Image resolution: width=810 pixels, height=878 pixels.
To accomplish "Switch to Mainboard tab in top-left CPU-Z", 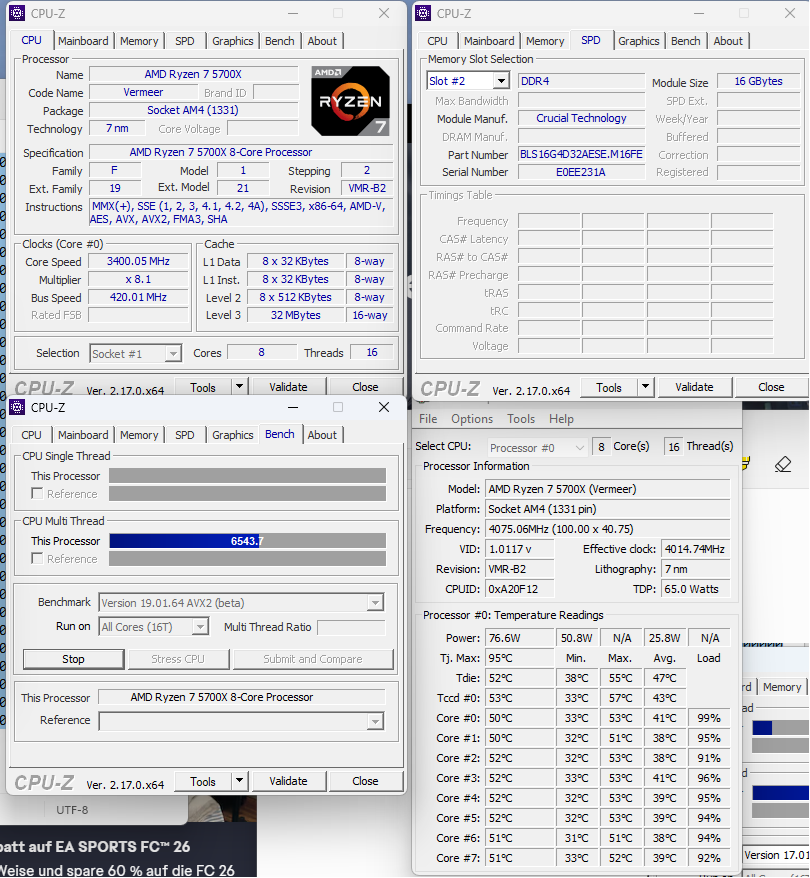I will (x=83, y=41).
